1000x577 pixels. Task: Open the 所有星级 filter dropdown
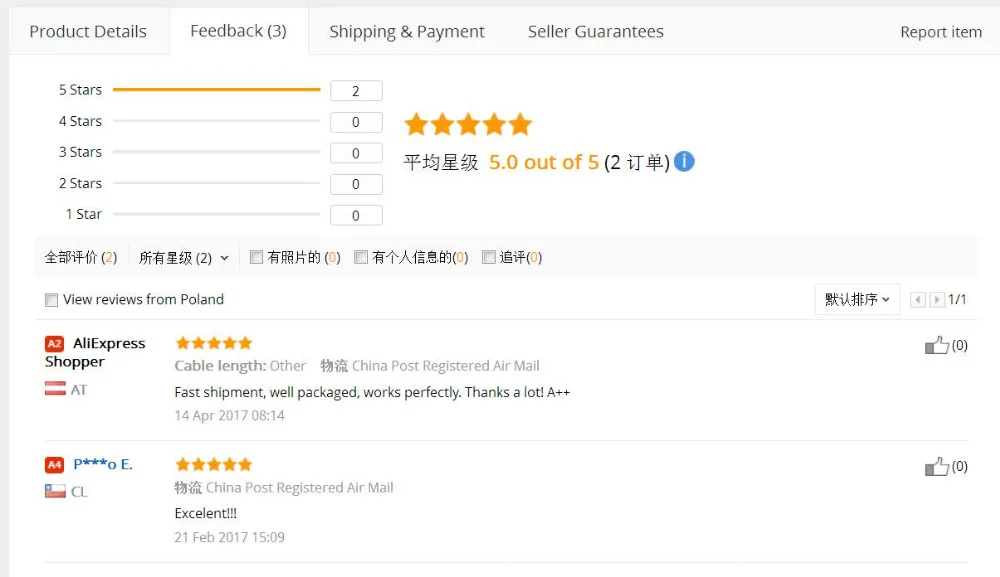(183, 256)
